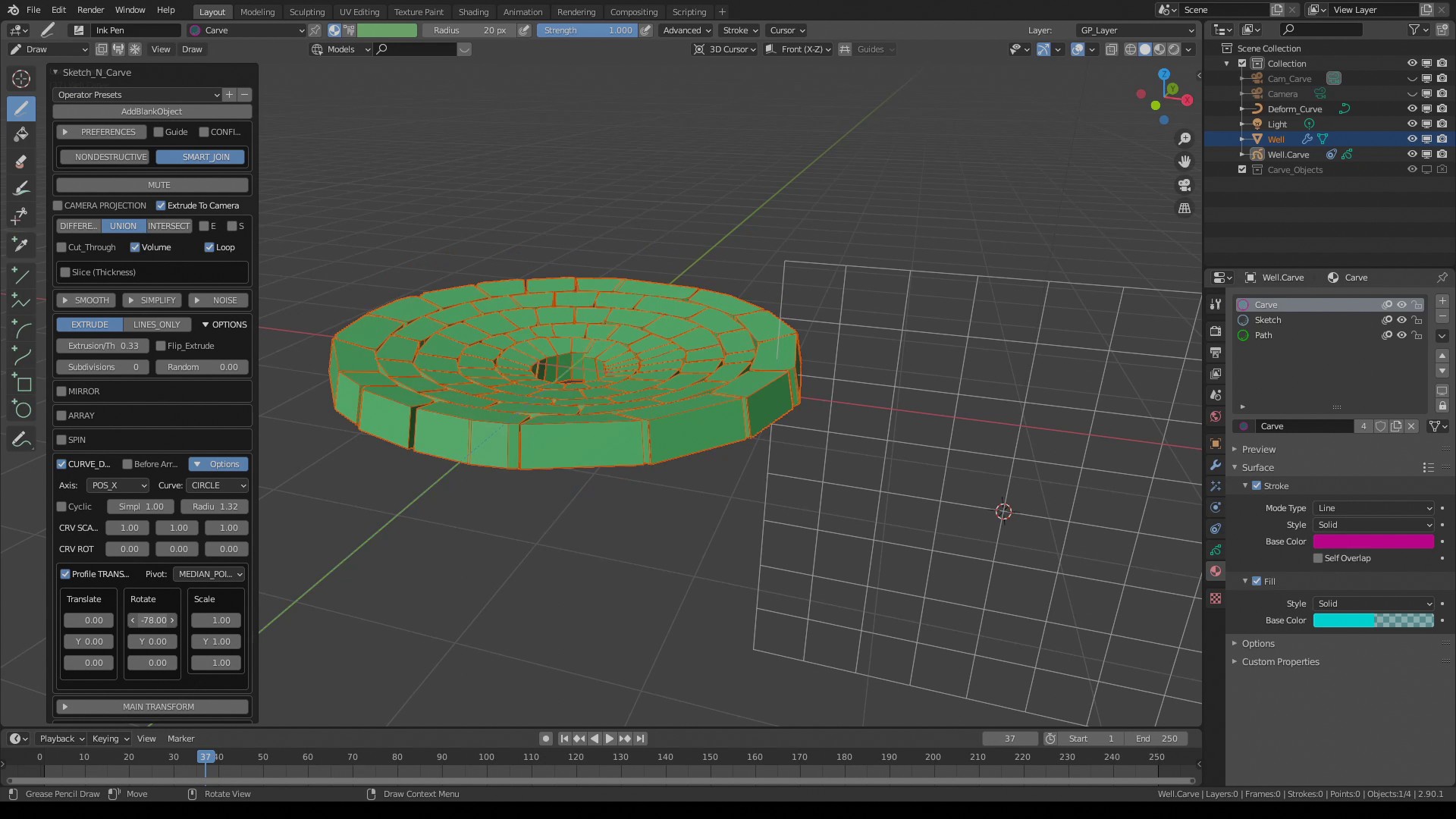Click the Play animation button

click(609, 739)
